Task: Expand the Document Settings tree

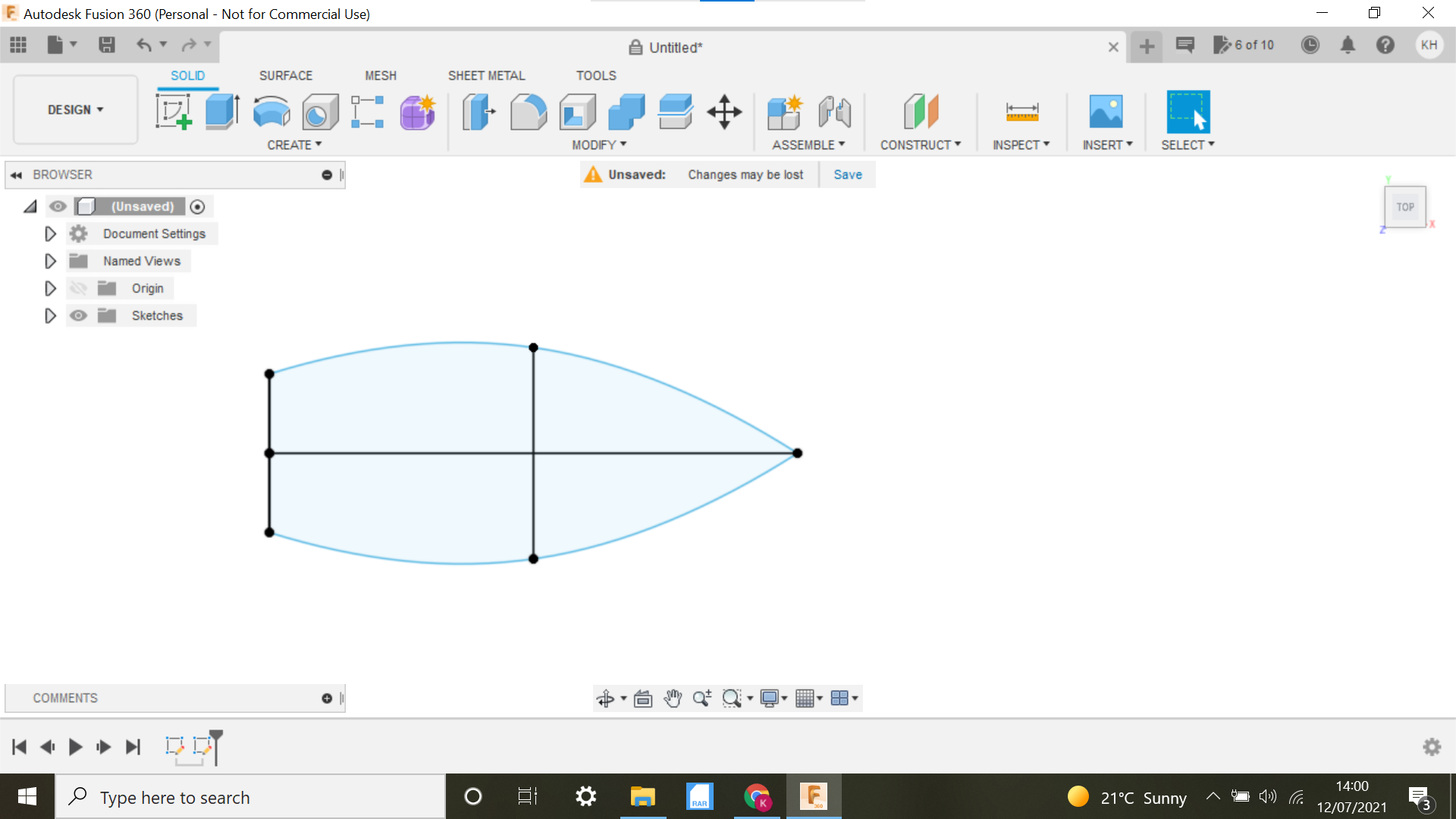Action: (49, 233)
